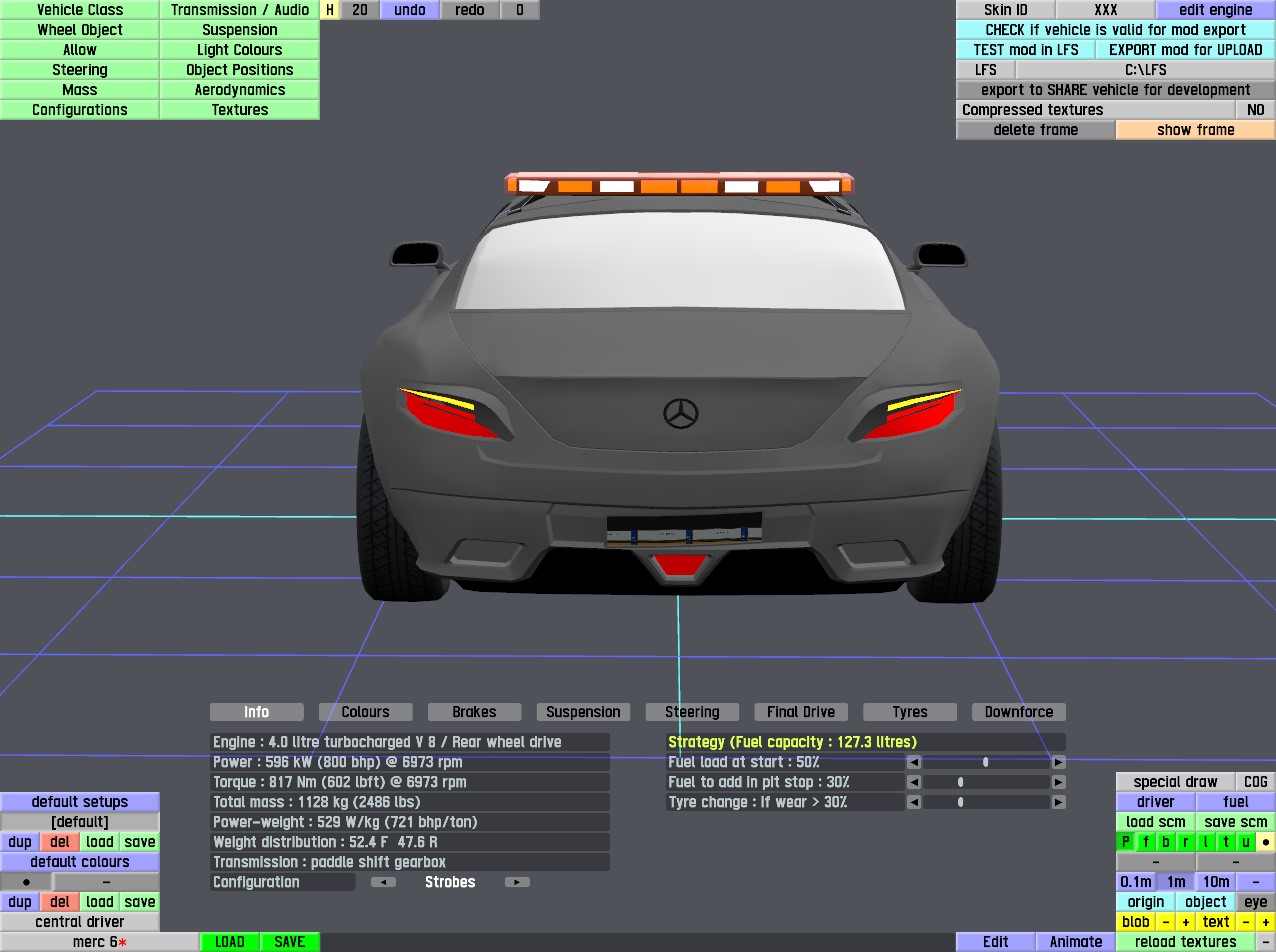1276x952 pixels.
Task: Click the minus button beside 10m
Action: pyautogui.click(x=1256, y=882)
